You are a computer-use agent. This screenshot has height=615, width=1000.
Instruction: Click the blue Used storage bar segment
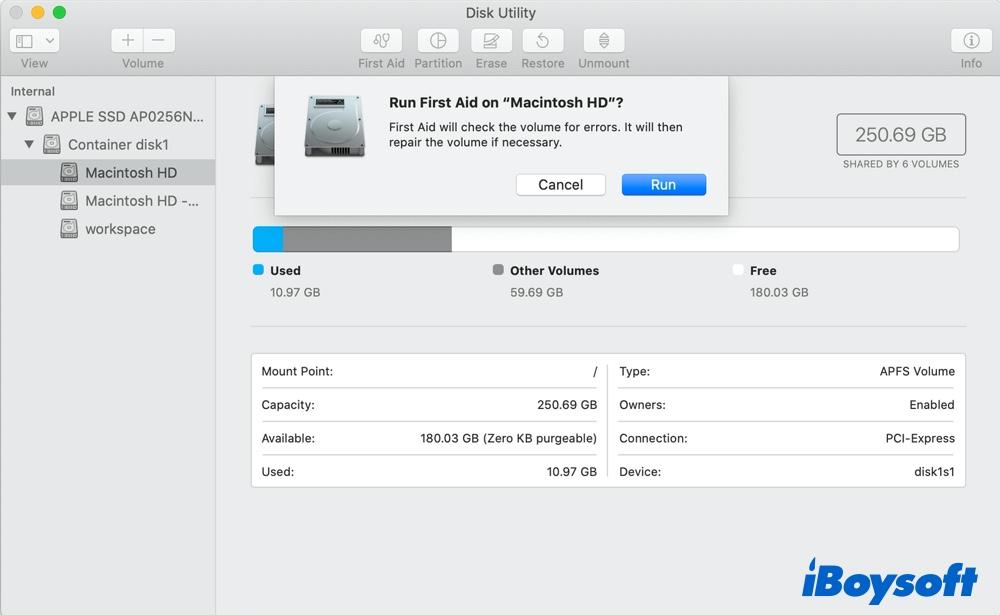[268, 239]
